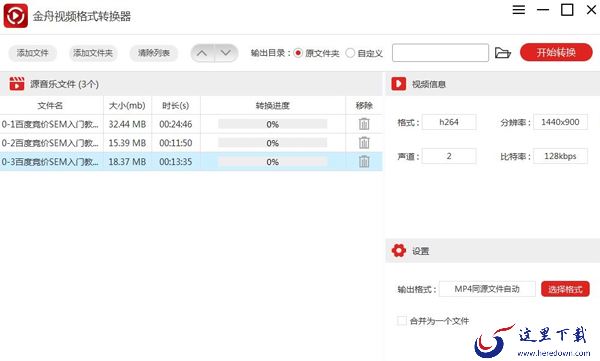The width and height of the screenshot is (600, 361).
Task: Click the 添加文件 button
Action: coord(33,53)
